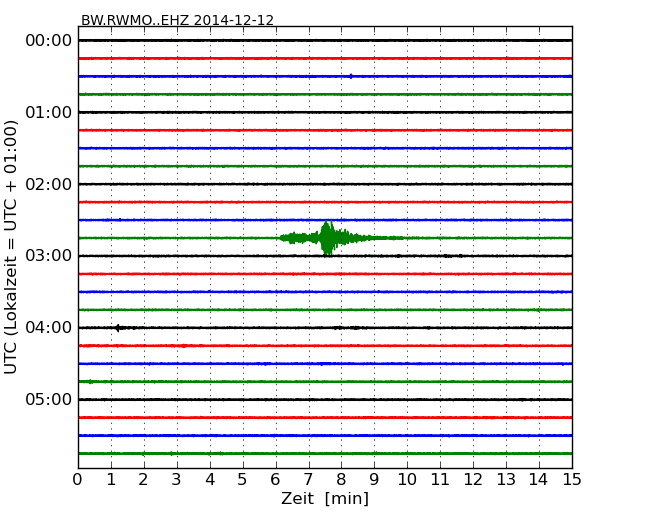The image size is (650, 520).
Task: Click the Zeit [min] axis label
Action: (325, 498)
